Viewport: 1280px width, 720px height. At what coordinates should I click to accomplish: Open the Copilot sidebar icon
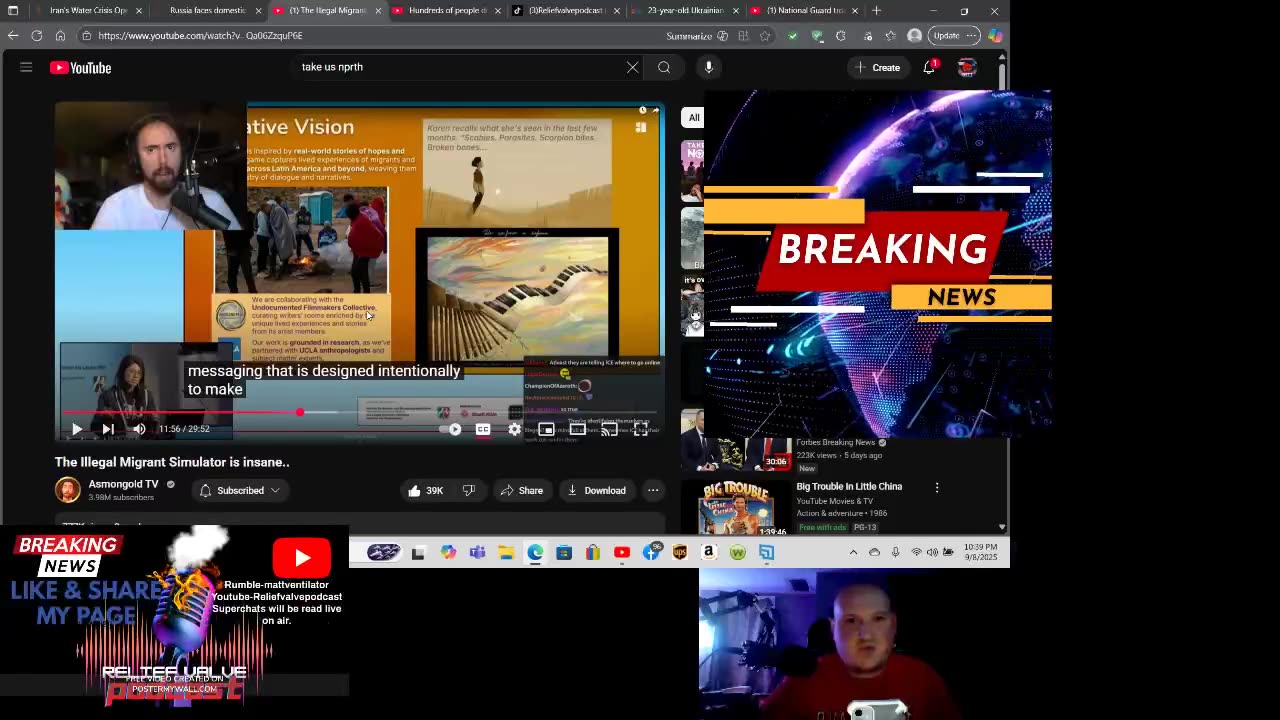995,36
